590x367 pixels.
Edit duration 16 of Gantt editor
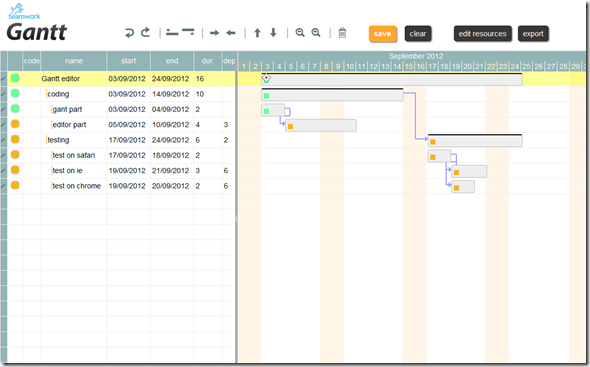200,79
